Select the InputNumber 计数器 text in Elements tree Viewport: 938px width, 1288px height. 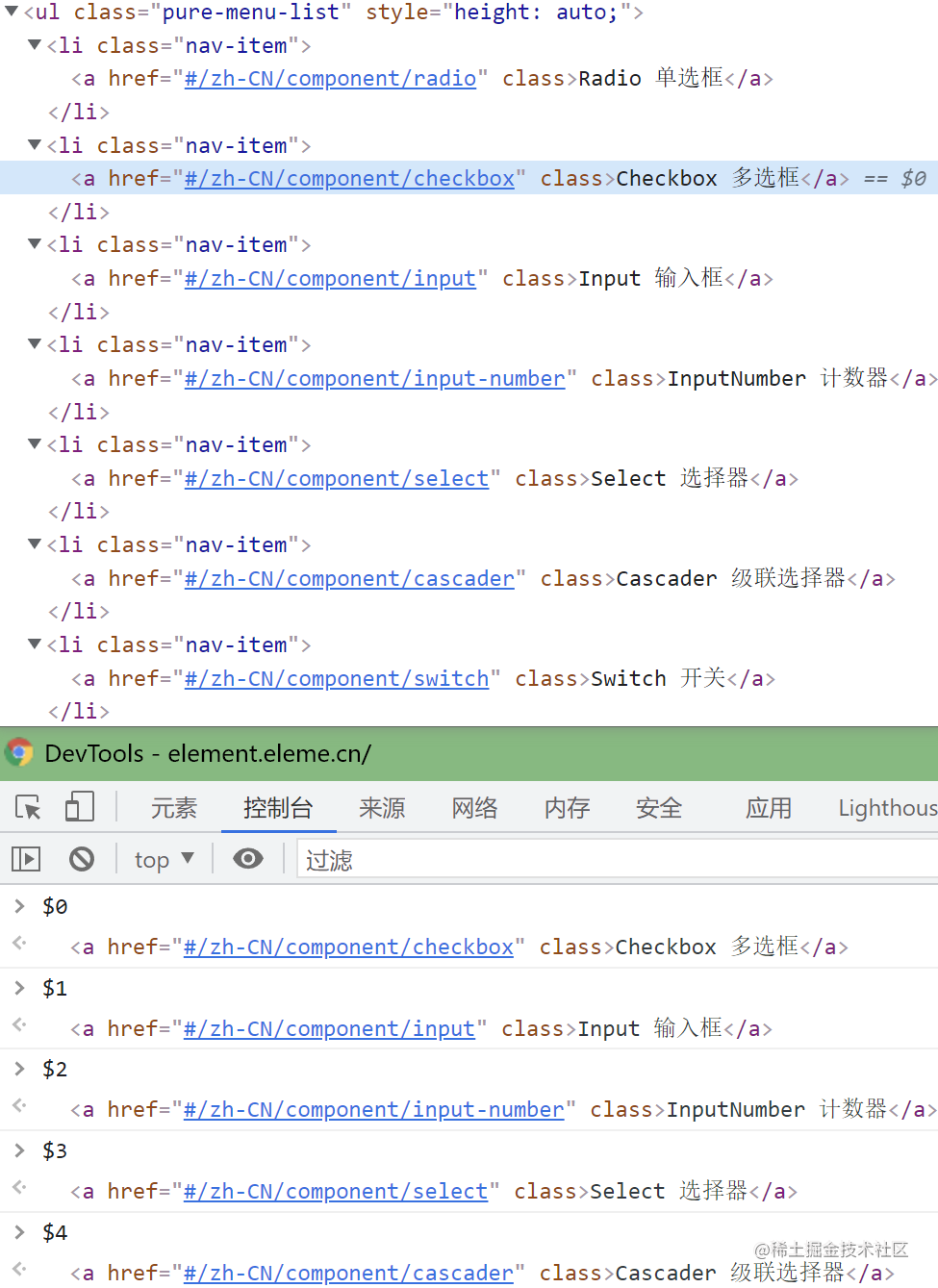(x=777, y=379)
